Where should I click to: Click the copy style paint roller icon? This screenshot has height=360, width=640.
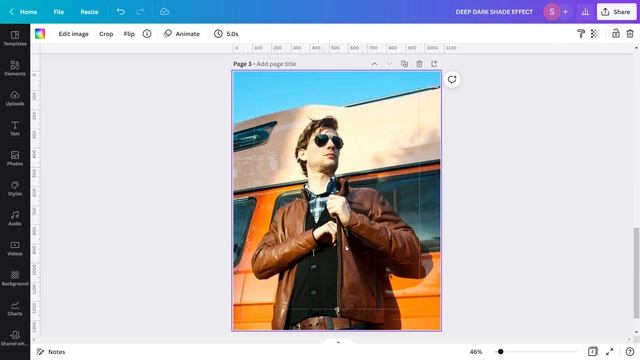coord(580,34)
